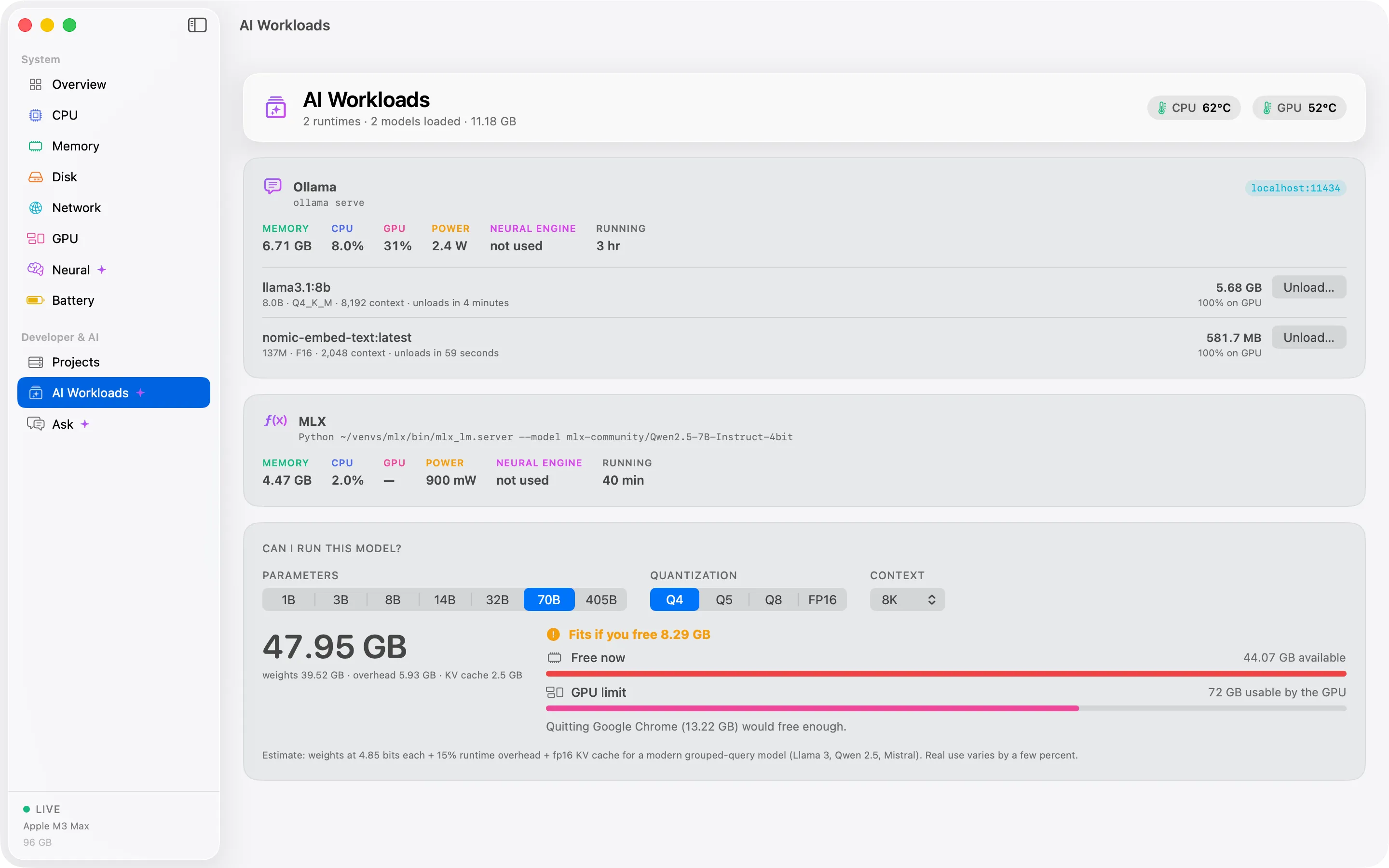Click the Disk drive sidebar icon
This screenshot has height=868, width=1389.
point(36,177)
